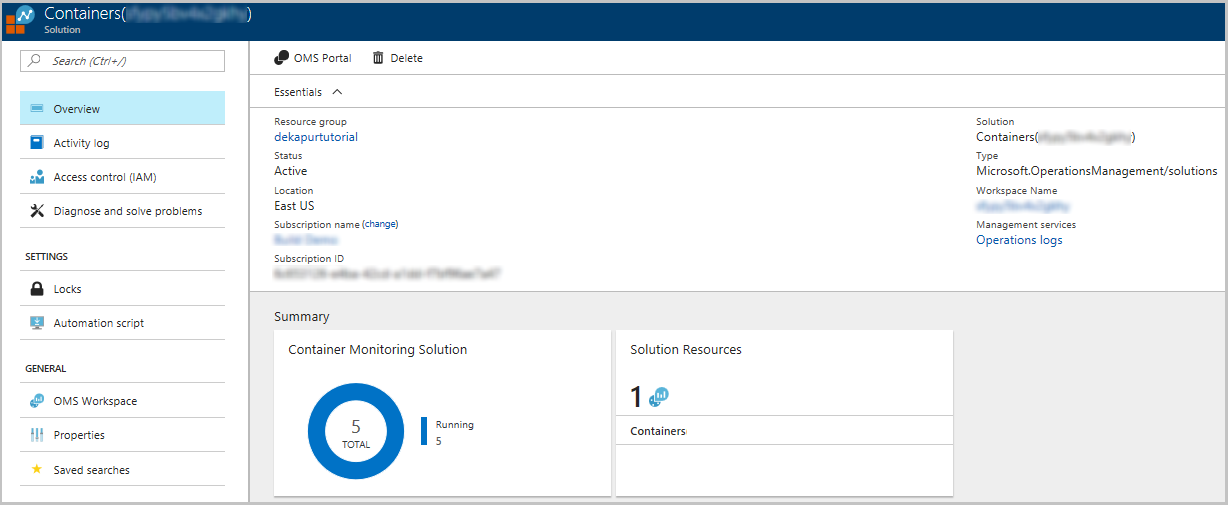Open the Container Monitoring Solution tile
This screenshot has height=505, width=1228.
point(442,413)
